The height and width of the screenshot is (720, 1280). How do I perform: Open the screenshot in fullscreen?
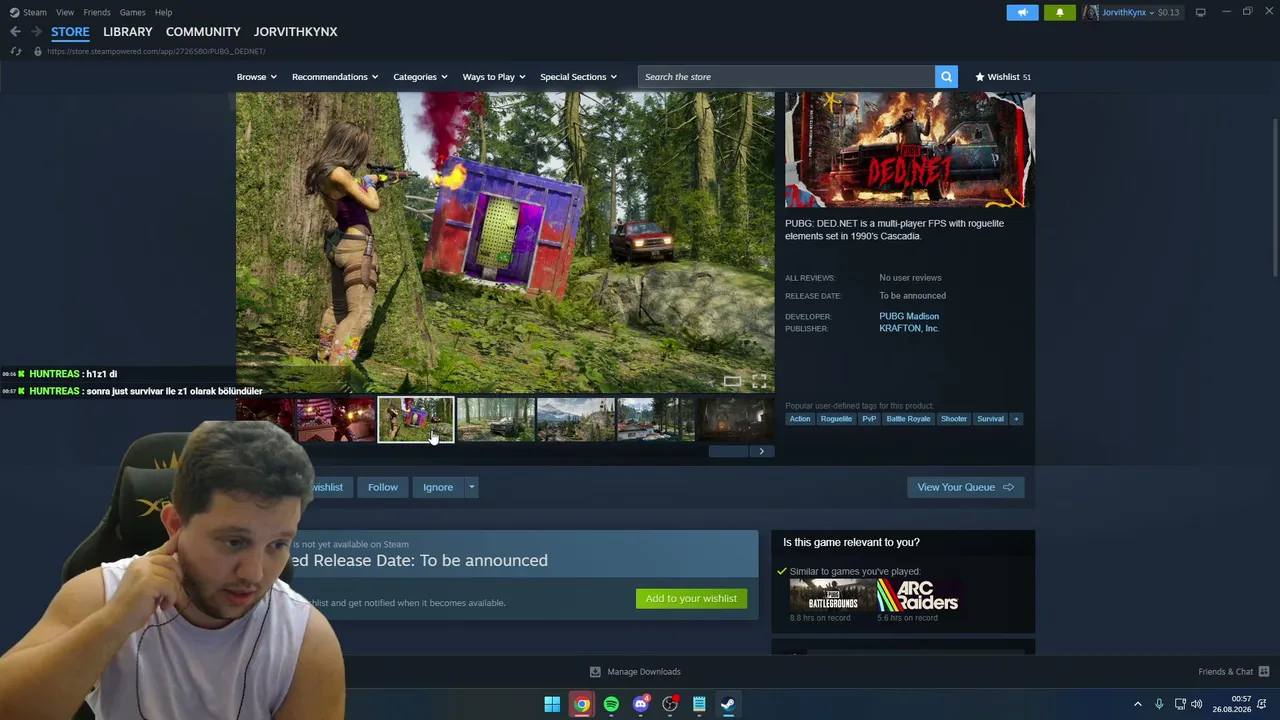tap(759, 381)
